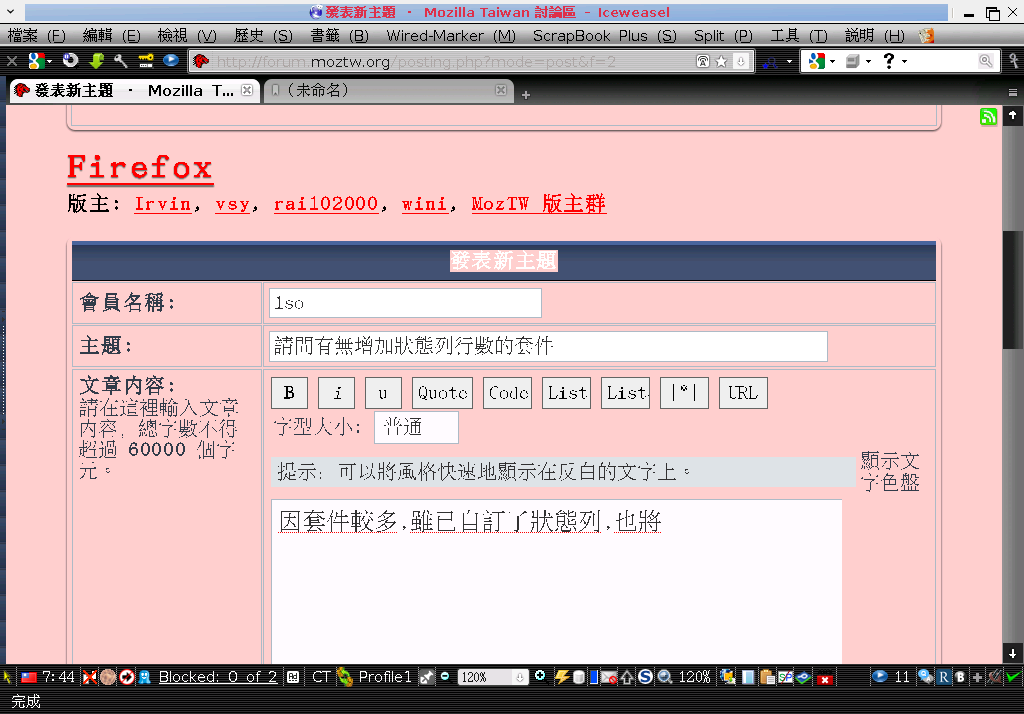Open moderator Irvin's profile link
This screenshot has width=1024, height=714.
163,204
